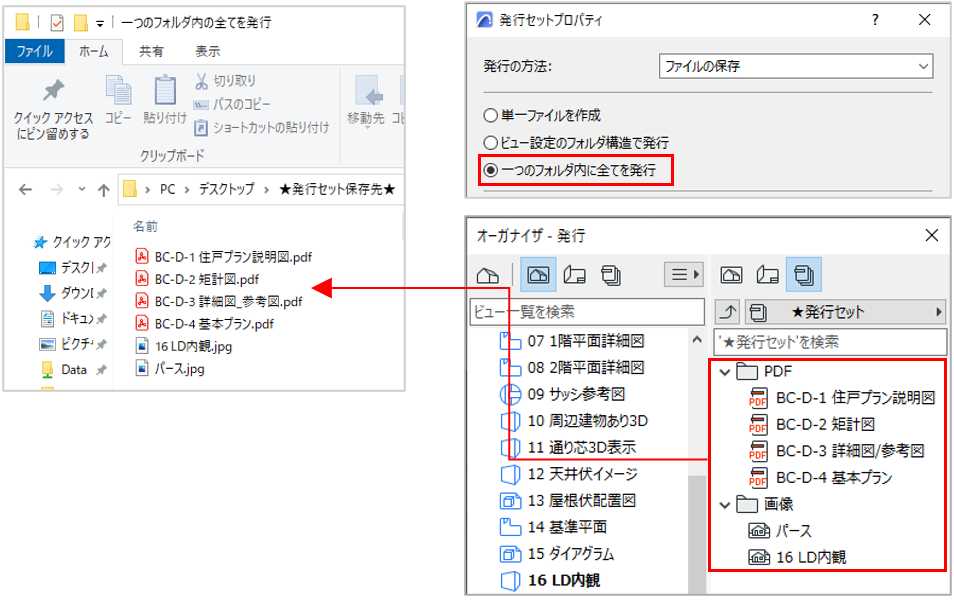Switch to 共有 ribbon tab
This screenshot has height=600, width=954.
coord(151,51)
